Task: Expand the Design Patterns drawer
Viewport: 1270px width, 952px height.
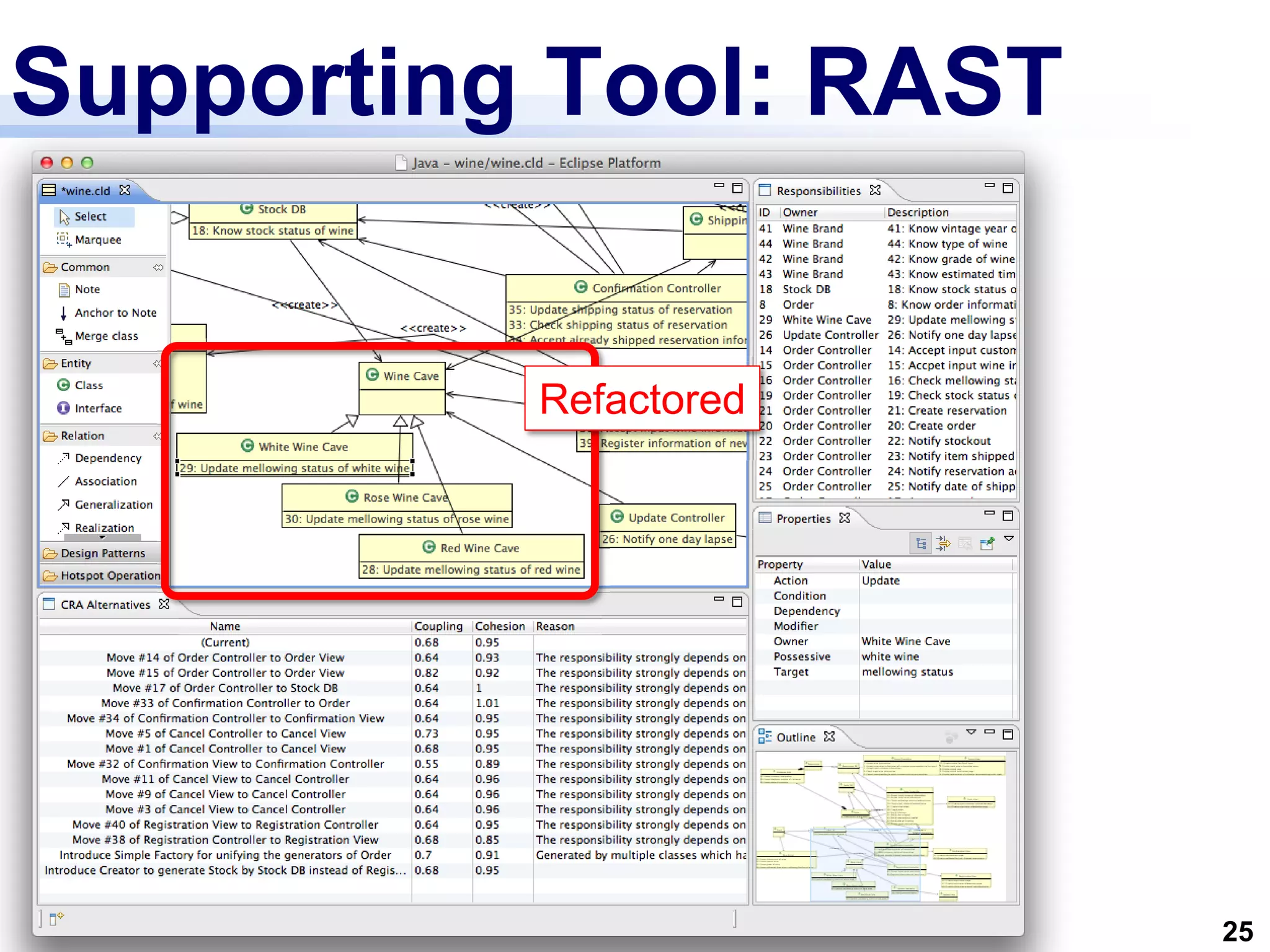Action: [94, 553]
